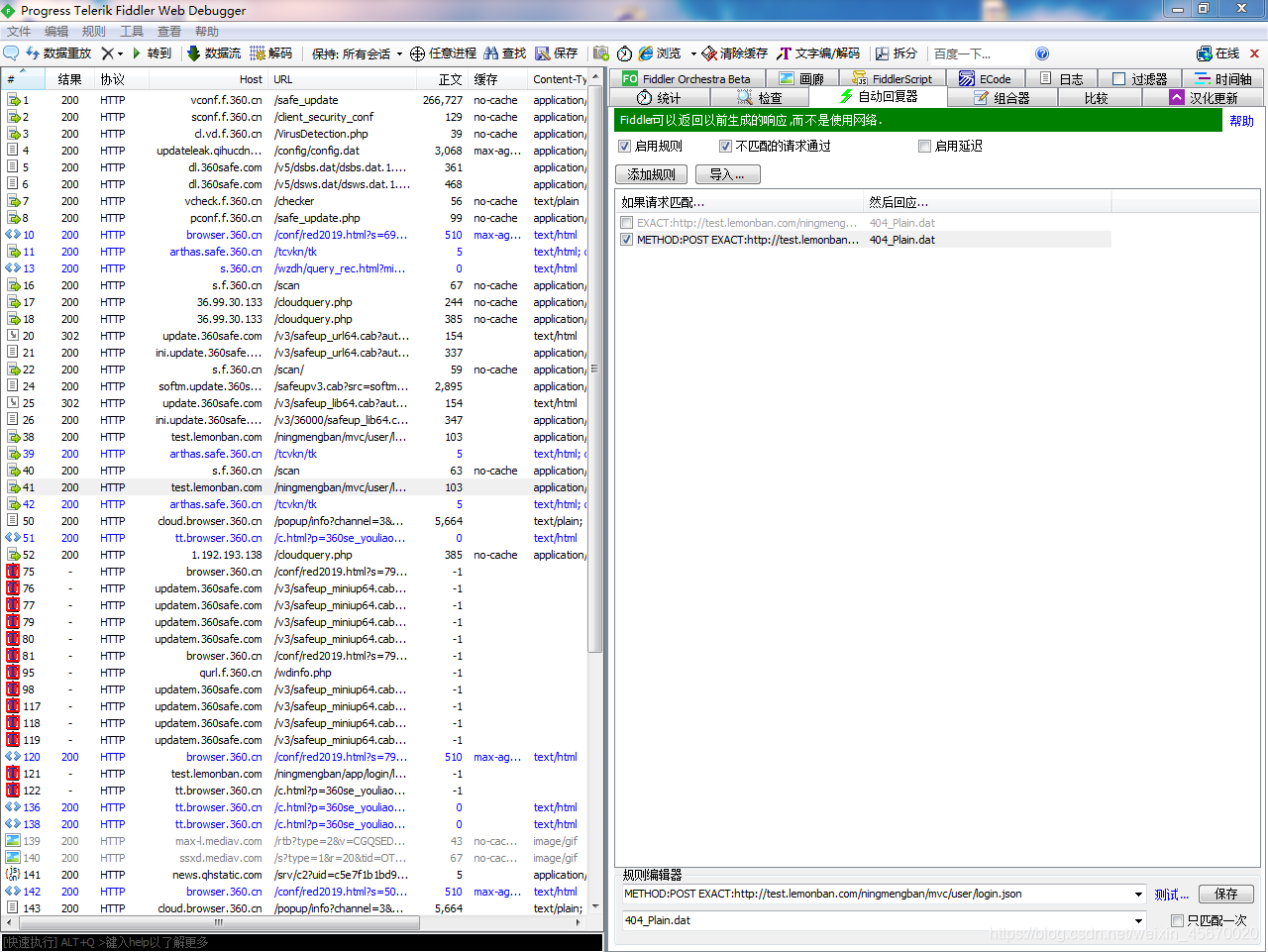
Task: Select session 141 news.qhstatic.com row
Action: tap(295, 875)
